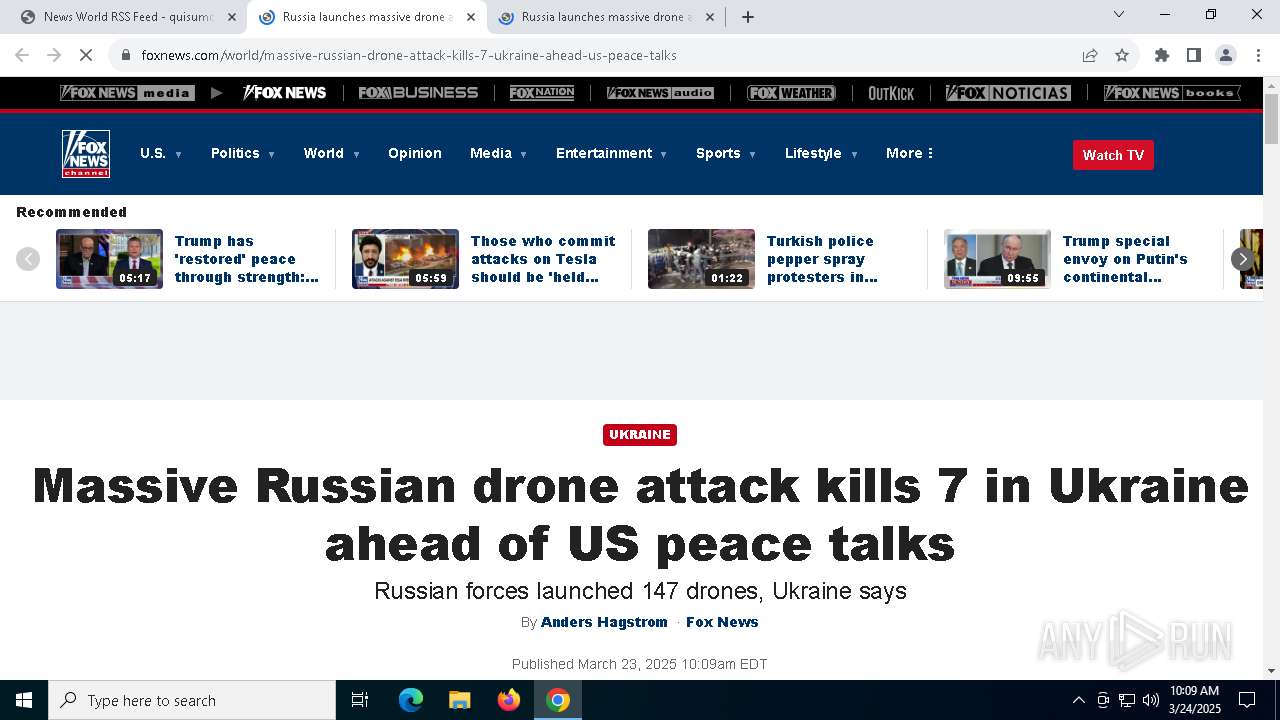
Task: Open Fox News Media network link
Action: [126, 93]
